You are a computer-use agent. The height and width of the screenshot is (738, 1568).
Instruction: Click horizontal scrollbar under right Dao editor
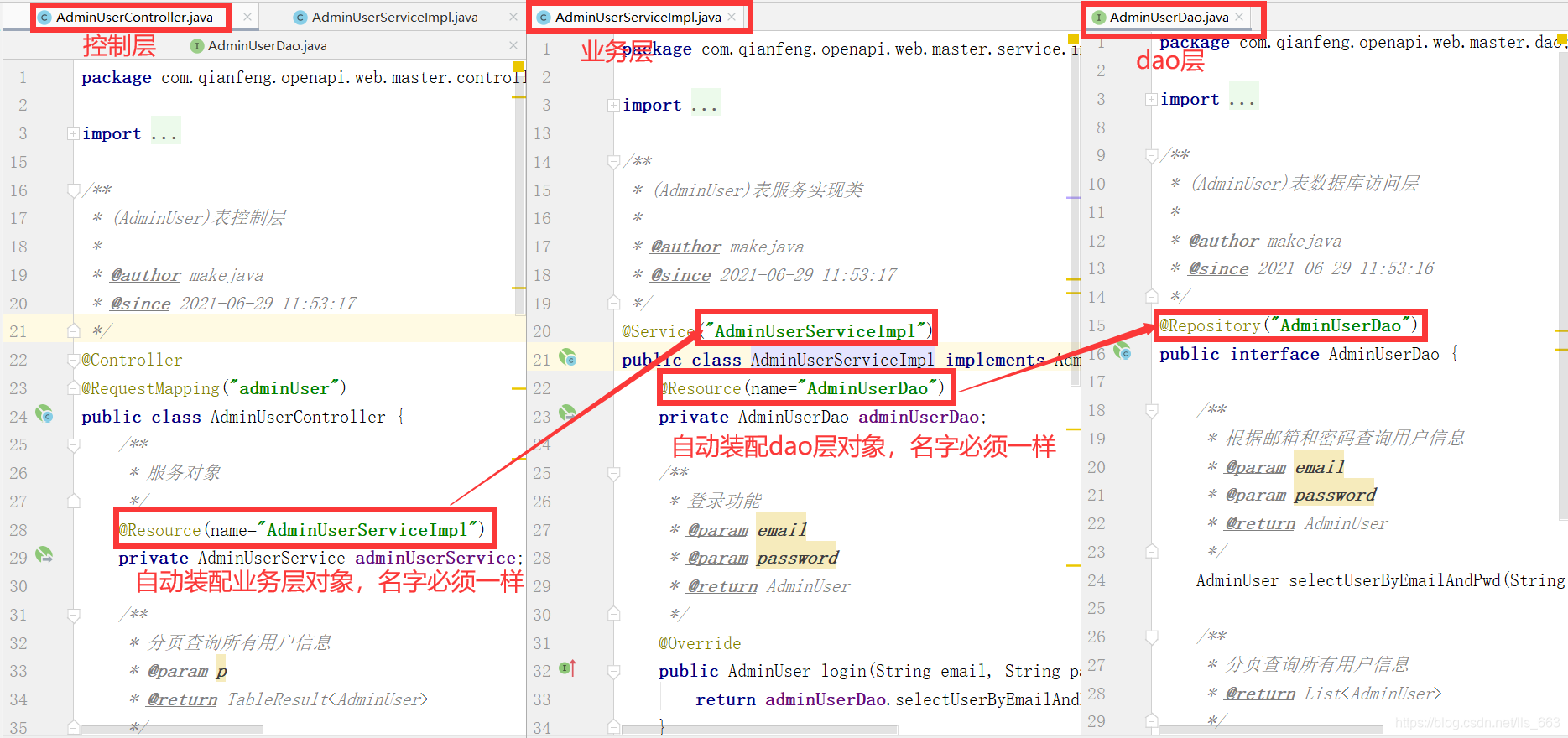pos(1270,731)
